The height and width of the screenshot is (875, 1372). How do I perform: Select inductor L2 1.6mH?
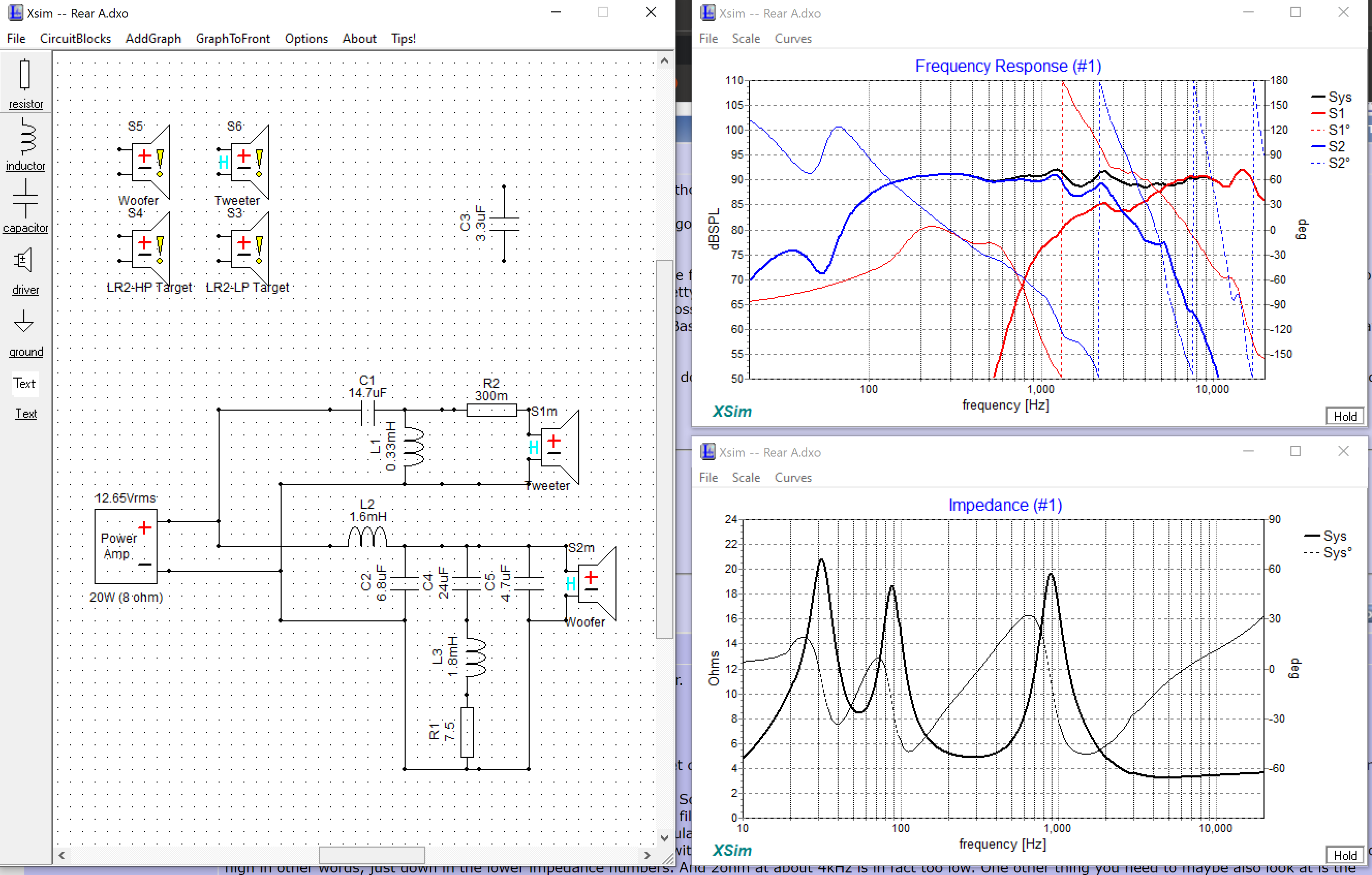pyautogui.click(x=368, y=537)
